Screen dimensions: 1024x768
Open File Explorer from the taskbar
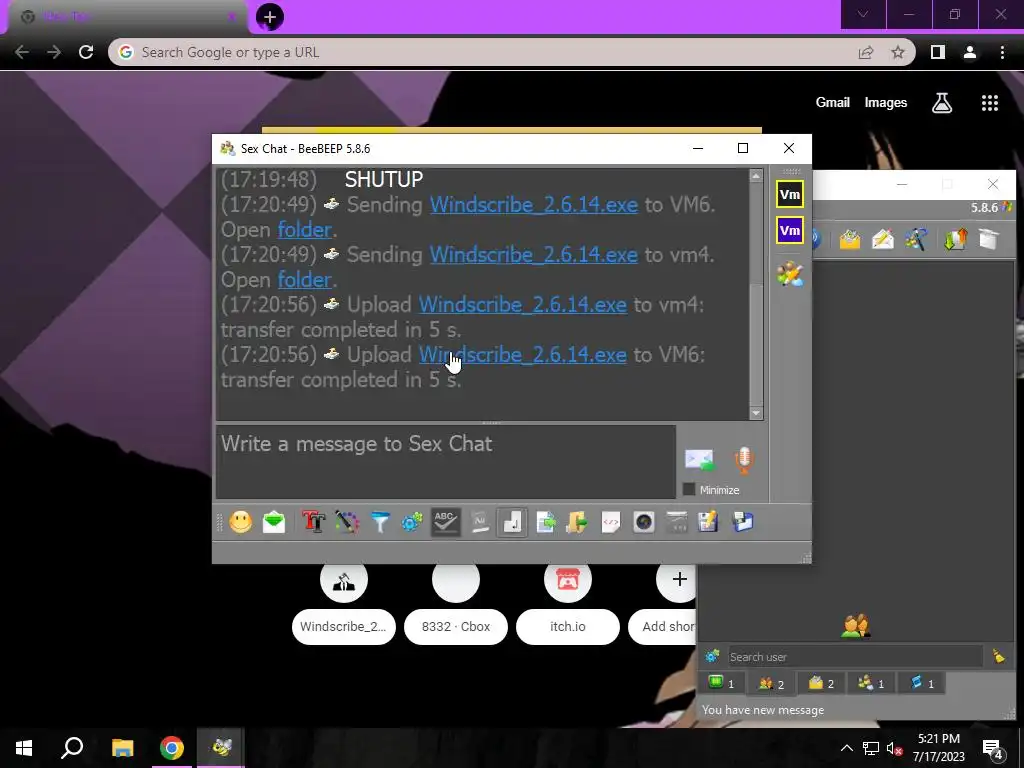[x=122, y=748]
